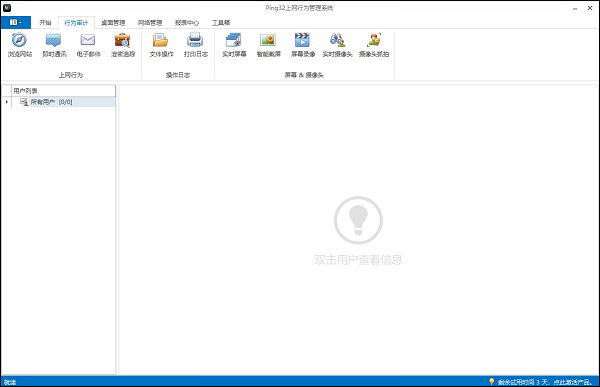Open the 网络管理 ribbon tab

pyautogui.click(x=150, y=23)
